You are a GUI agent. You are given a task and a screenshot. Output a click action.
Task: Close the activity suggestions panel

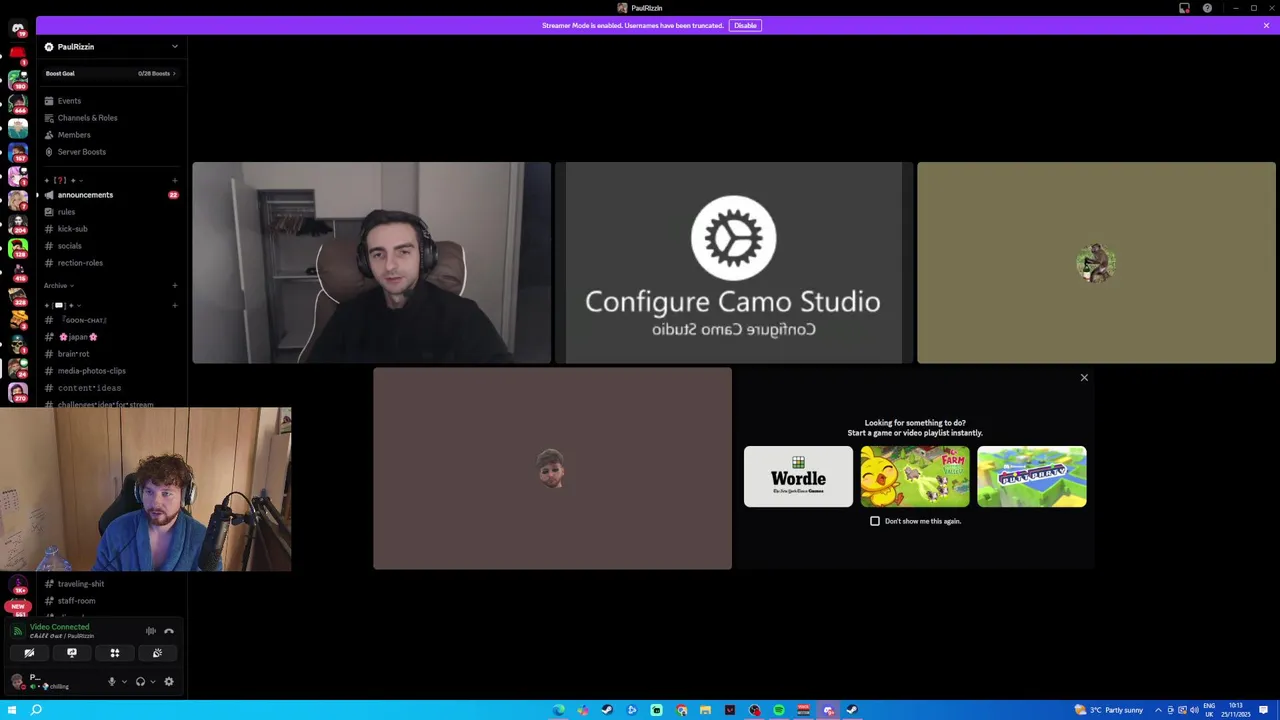pyautogui.click(x=1084, y=378)
